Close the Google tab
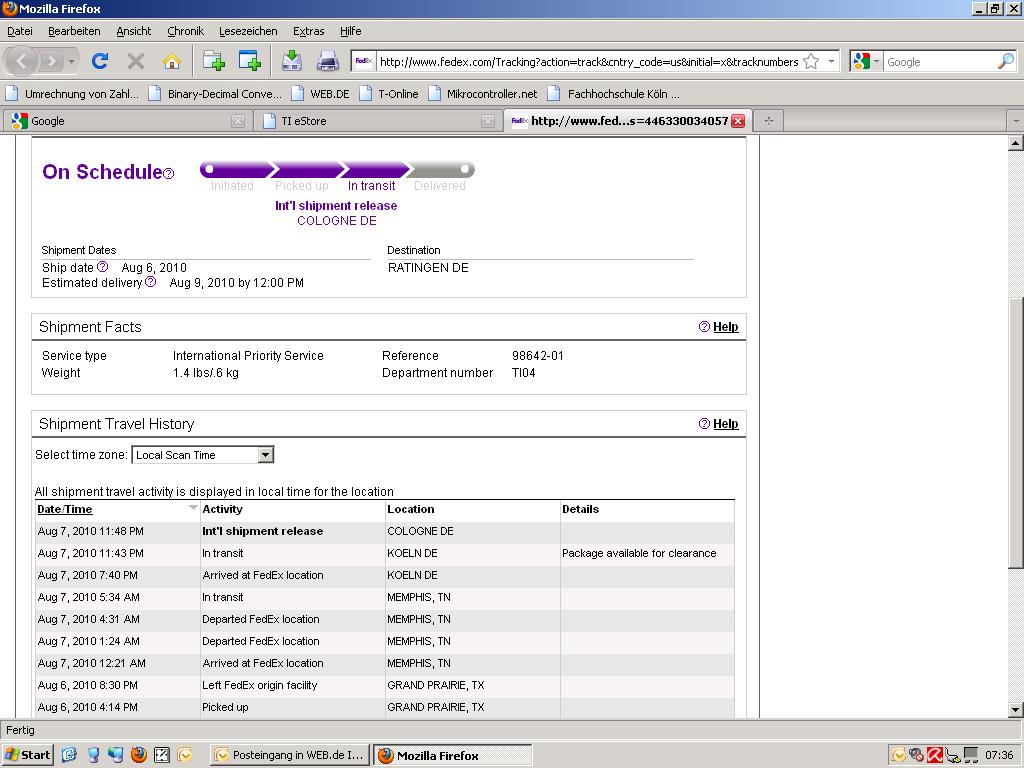The height and width of the screenshot is (768, 1024). [x=238, y=121]
